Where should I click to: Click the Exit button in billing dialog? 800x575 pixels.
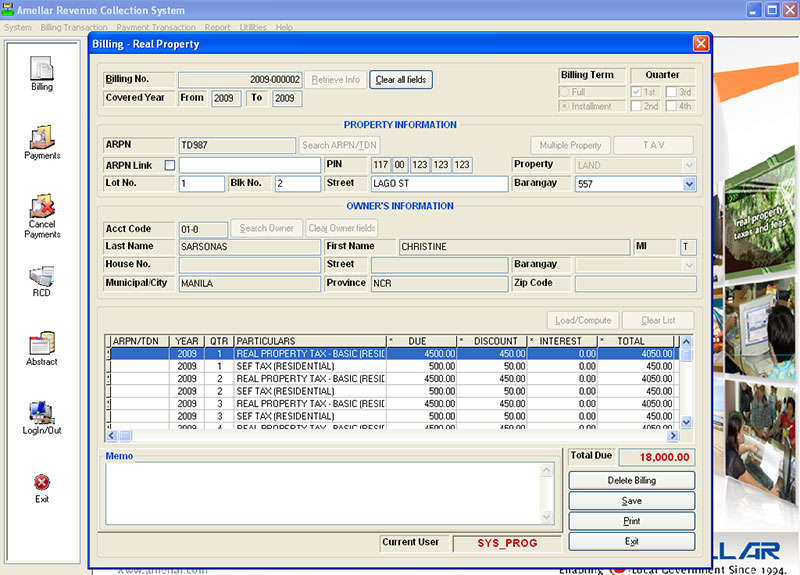pos(632,541)
